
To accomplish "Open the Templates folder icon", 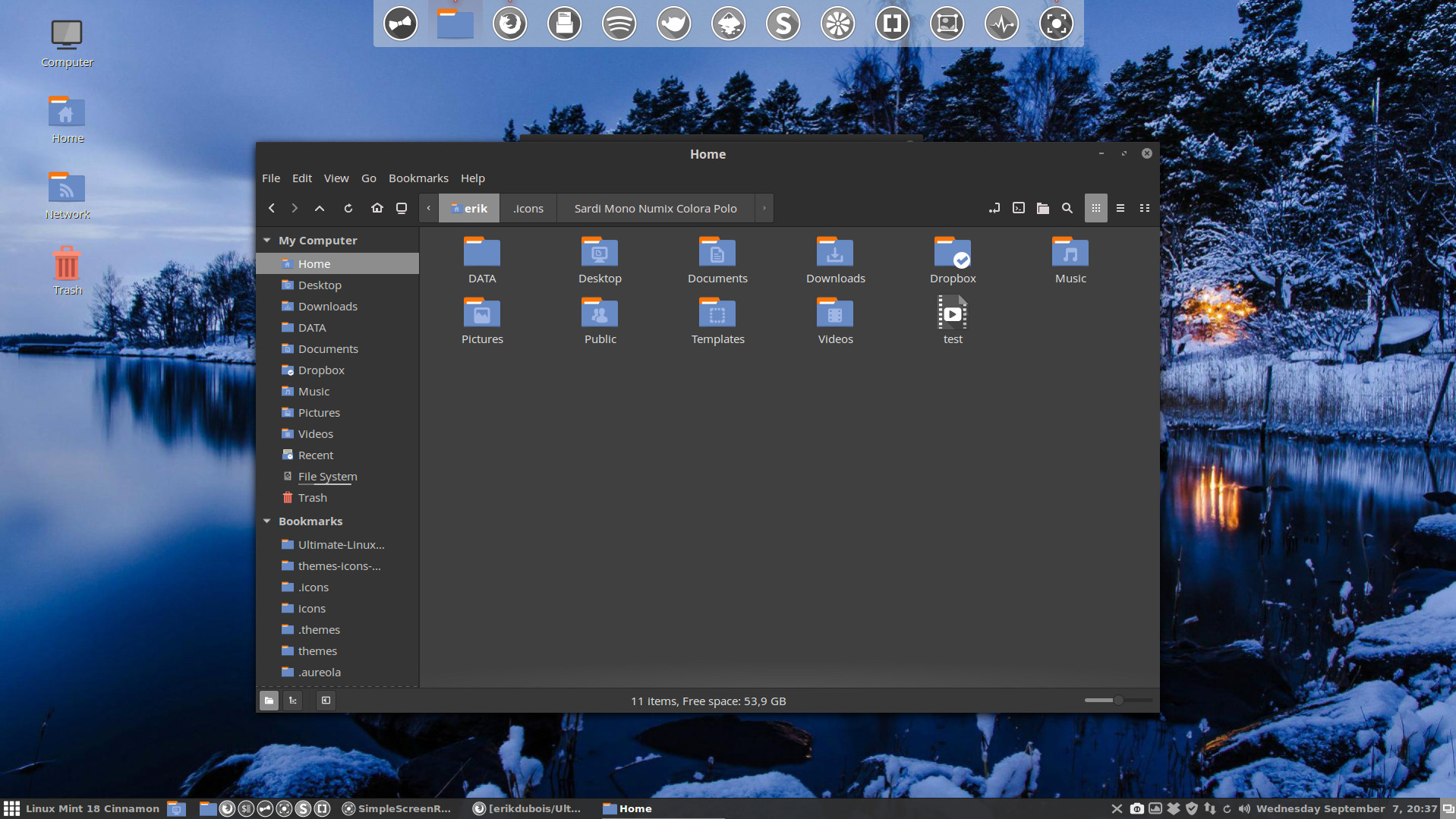I will coord(717,314).
